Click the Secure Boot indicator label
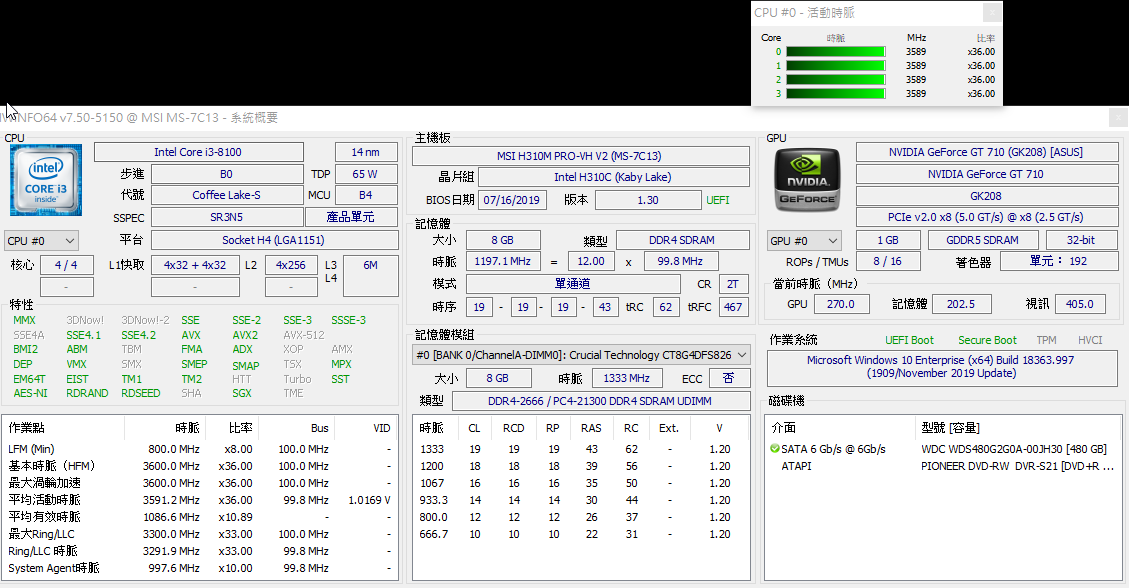This screenshot has height=588, width=1129. pos(987,340)
